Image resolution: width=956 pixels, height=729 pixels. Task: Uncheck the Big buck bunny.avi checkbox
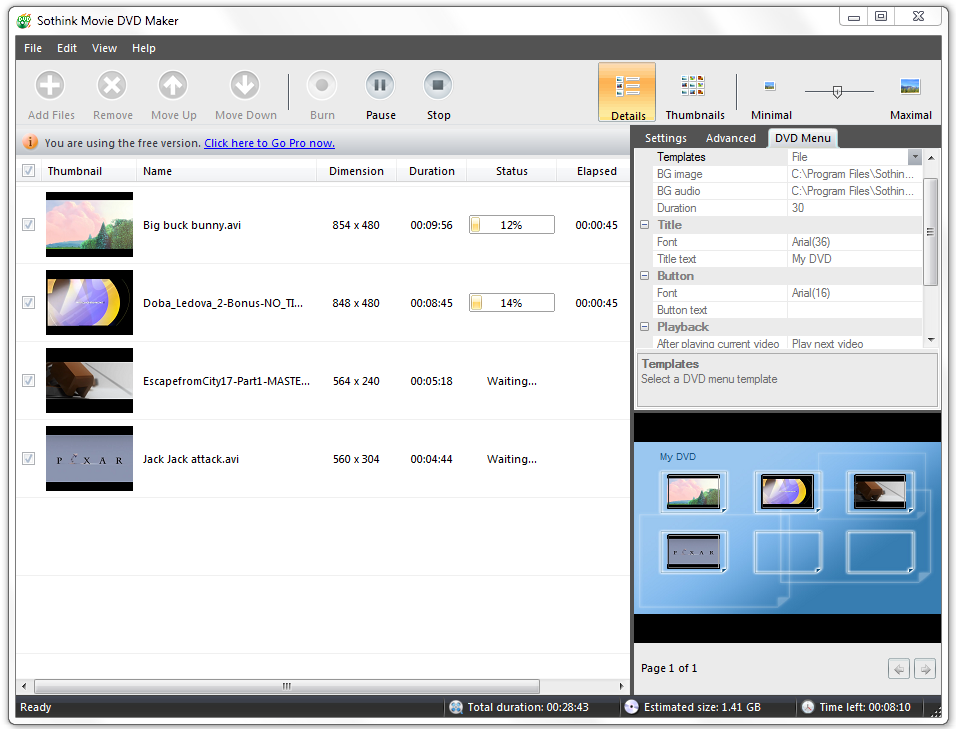(x=29, y=225)
